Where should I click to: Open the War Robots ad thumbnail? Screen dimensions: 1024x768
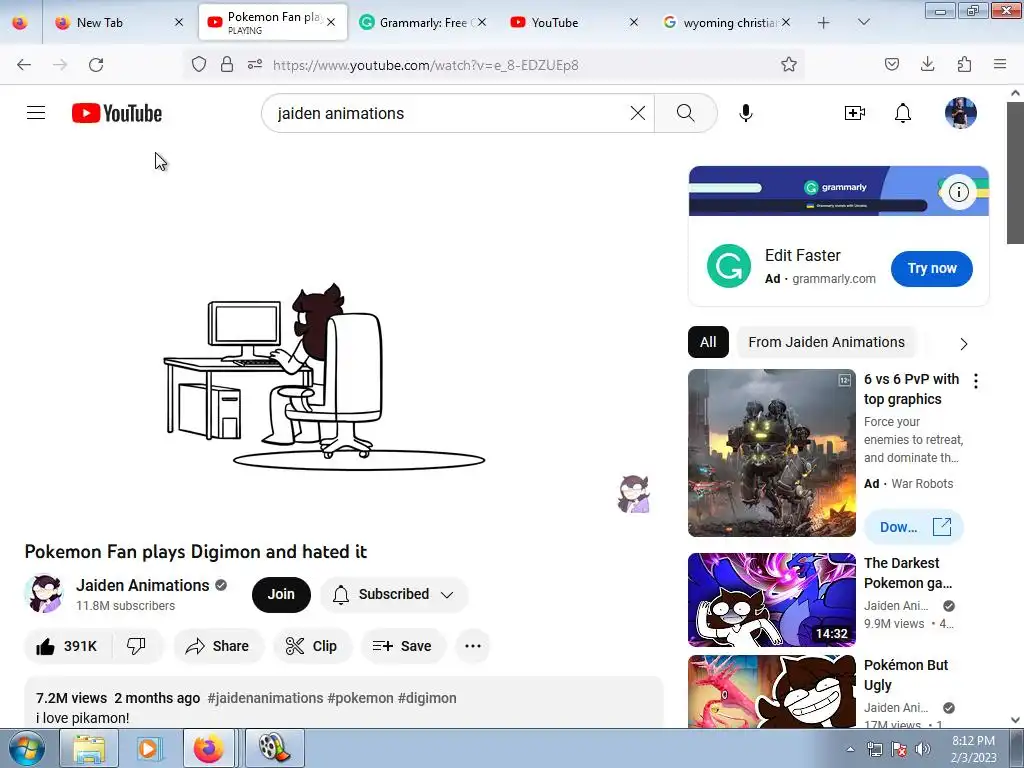click(x=771, y=453)
